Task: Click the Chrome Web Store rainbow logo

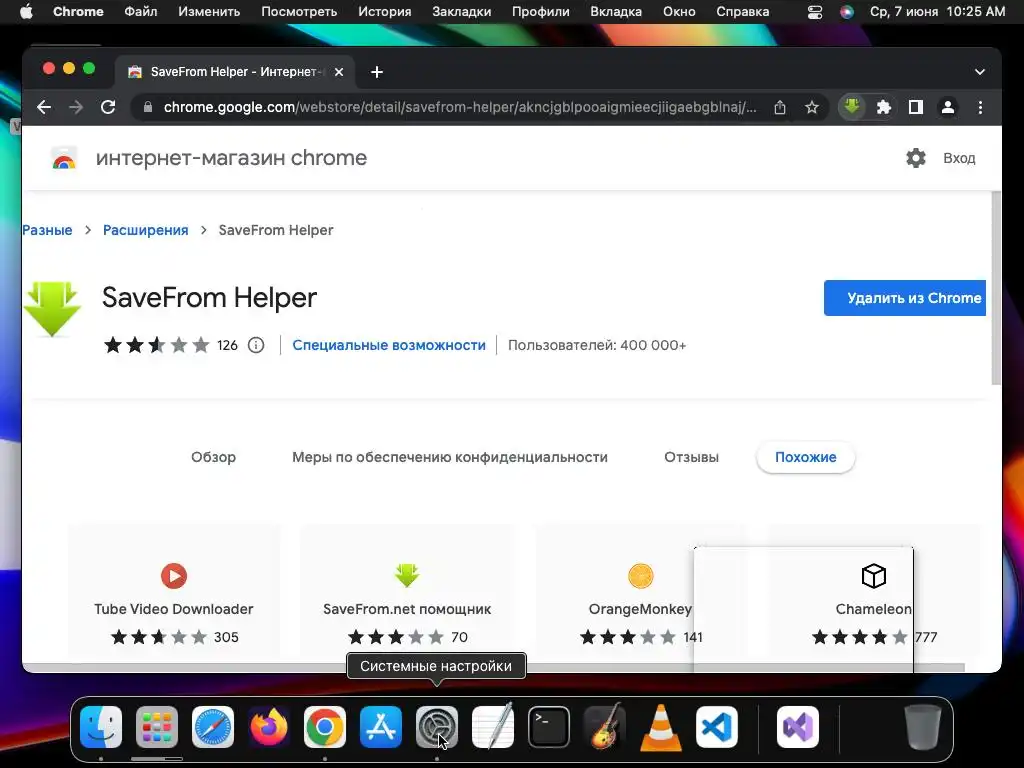Action: pos(64,159)
